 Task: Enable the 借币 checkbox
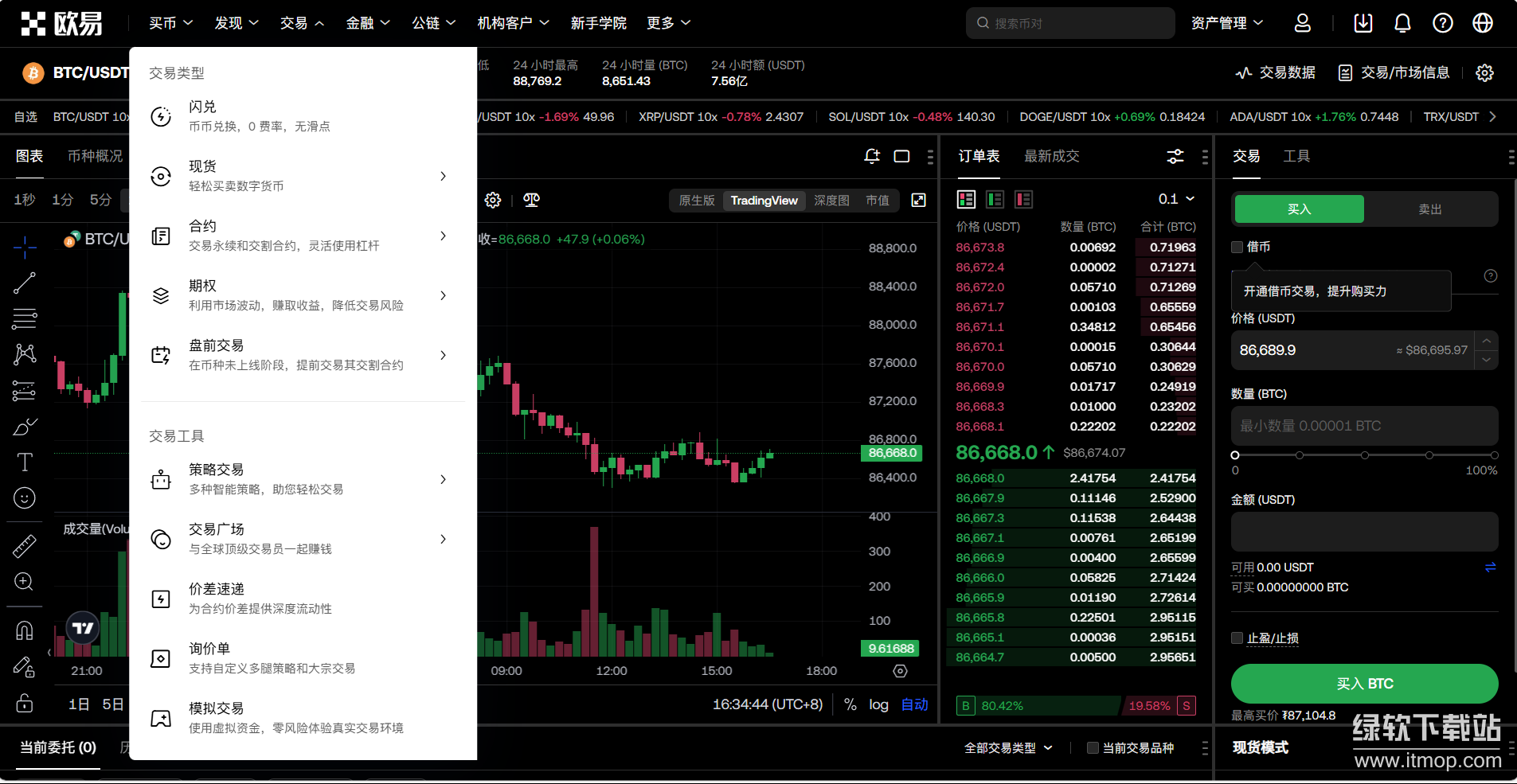1237,247
